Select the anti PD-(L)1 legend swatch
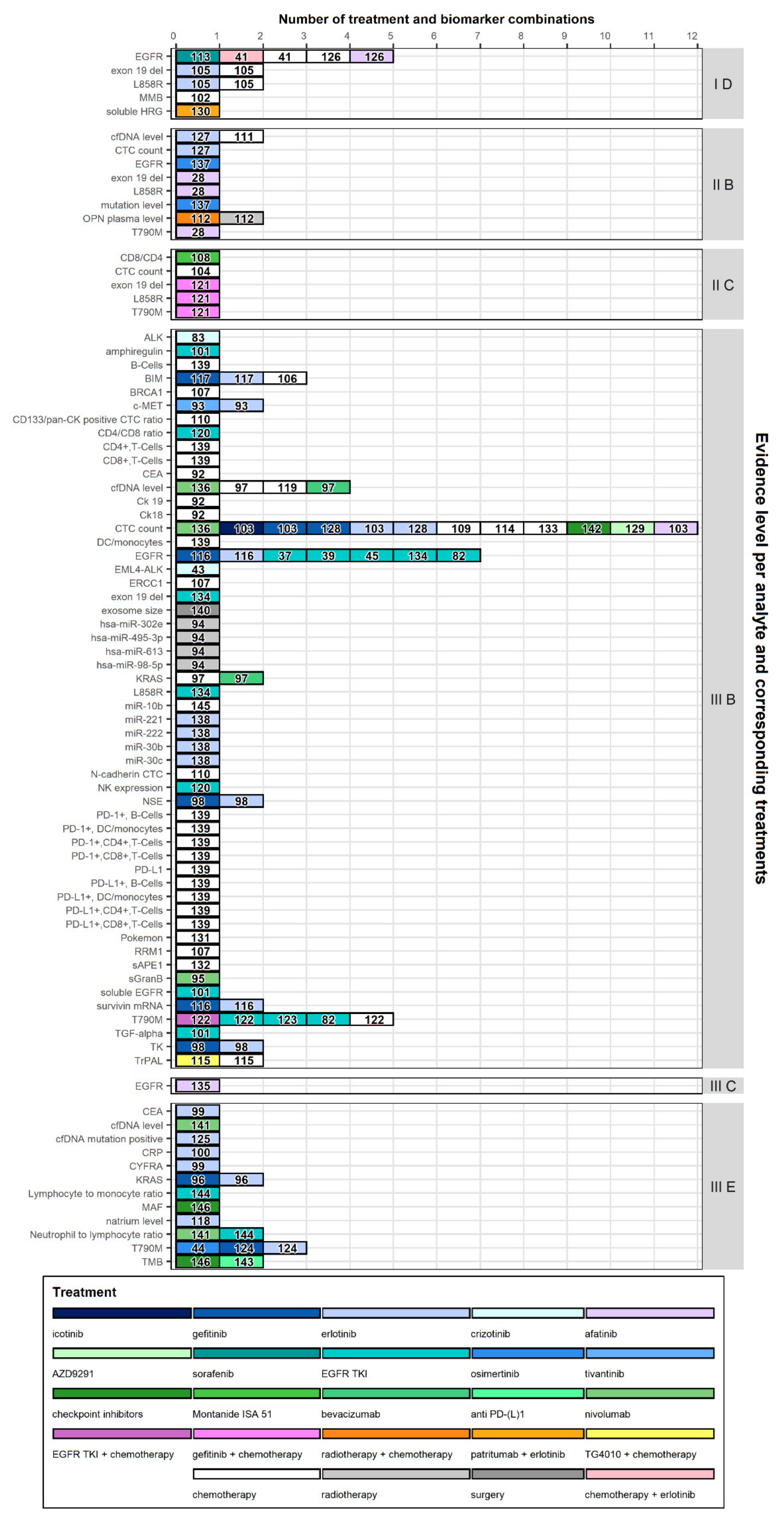 [528, 1393]
